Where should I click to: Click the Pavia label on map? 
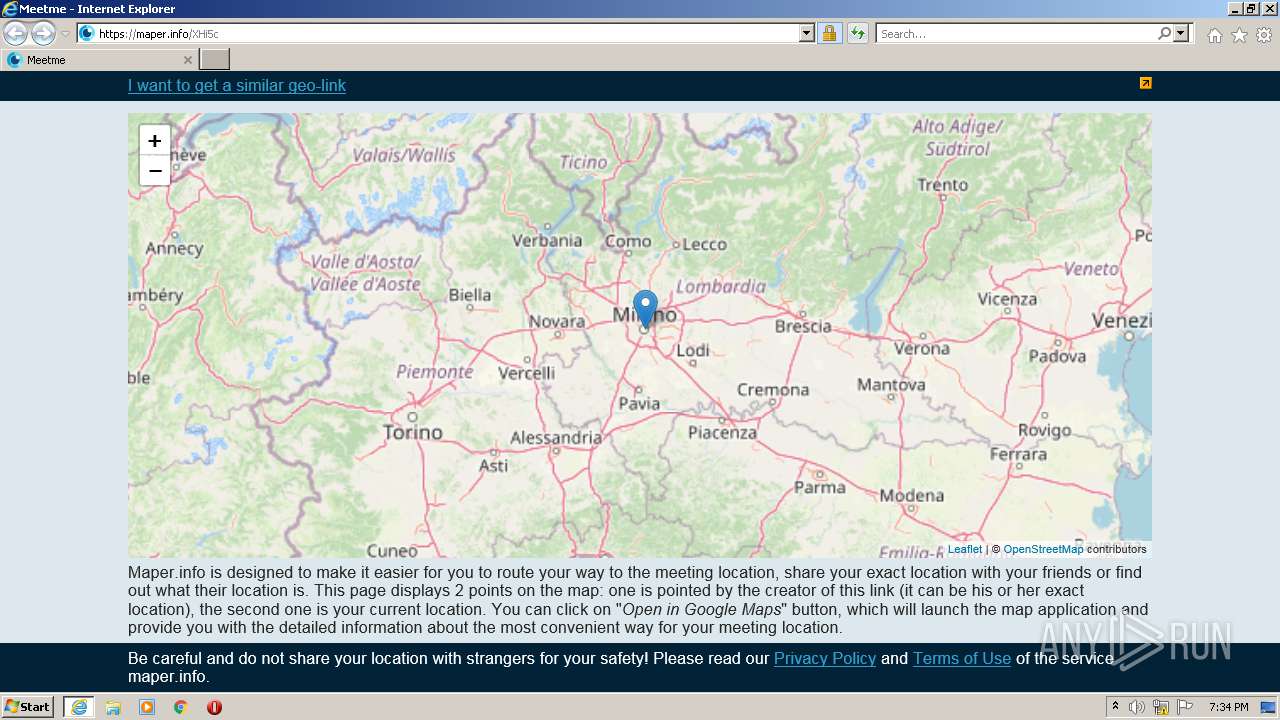pyautogui.click(x=639, y=403)
